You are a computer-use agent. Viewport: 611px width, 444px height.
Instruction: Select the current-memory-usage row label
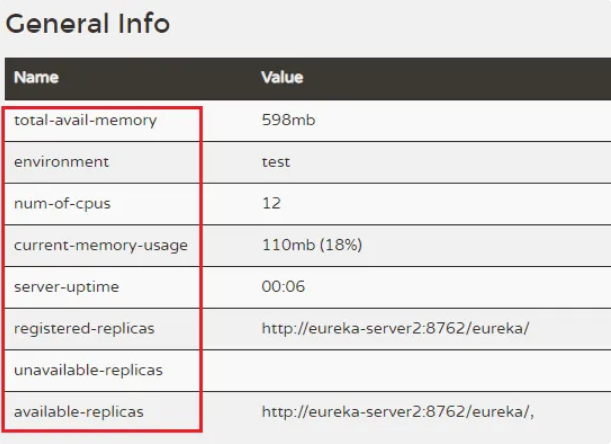coord(101,245)
